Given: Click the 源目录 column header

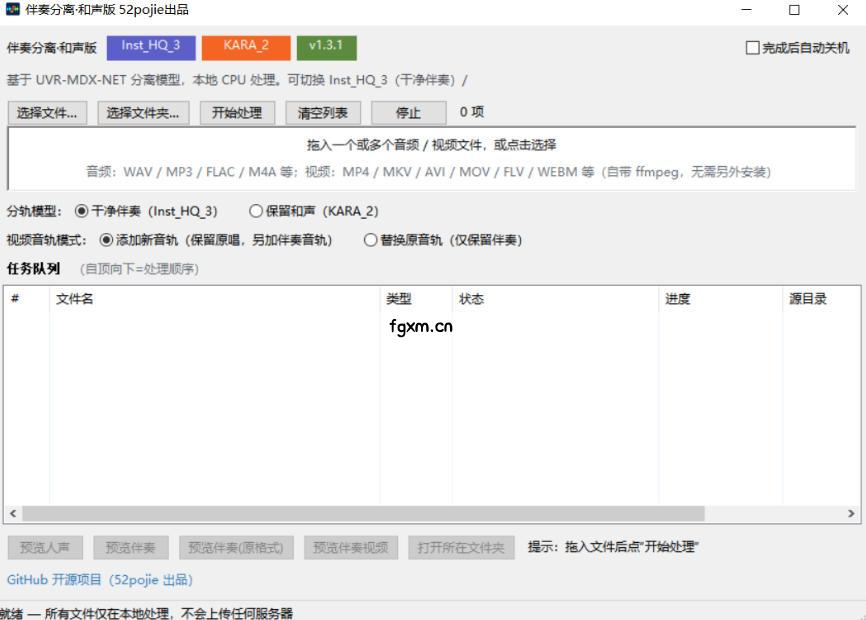Looking at the screenshot, I should [x=821, y=299].
